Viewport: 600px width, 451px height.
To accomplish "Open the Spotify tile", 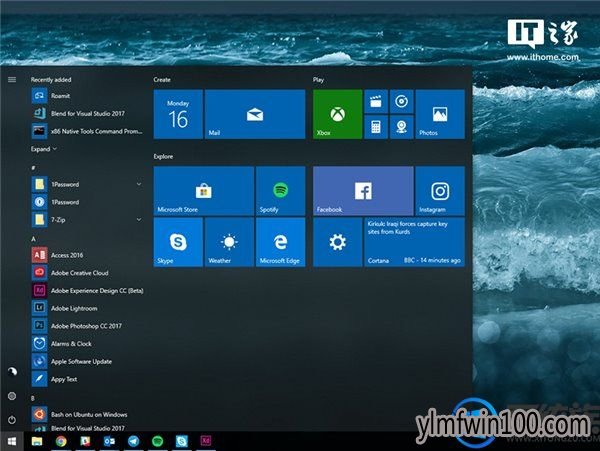I will click(280, 191).
